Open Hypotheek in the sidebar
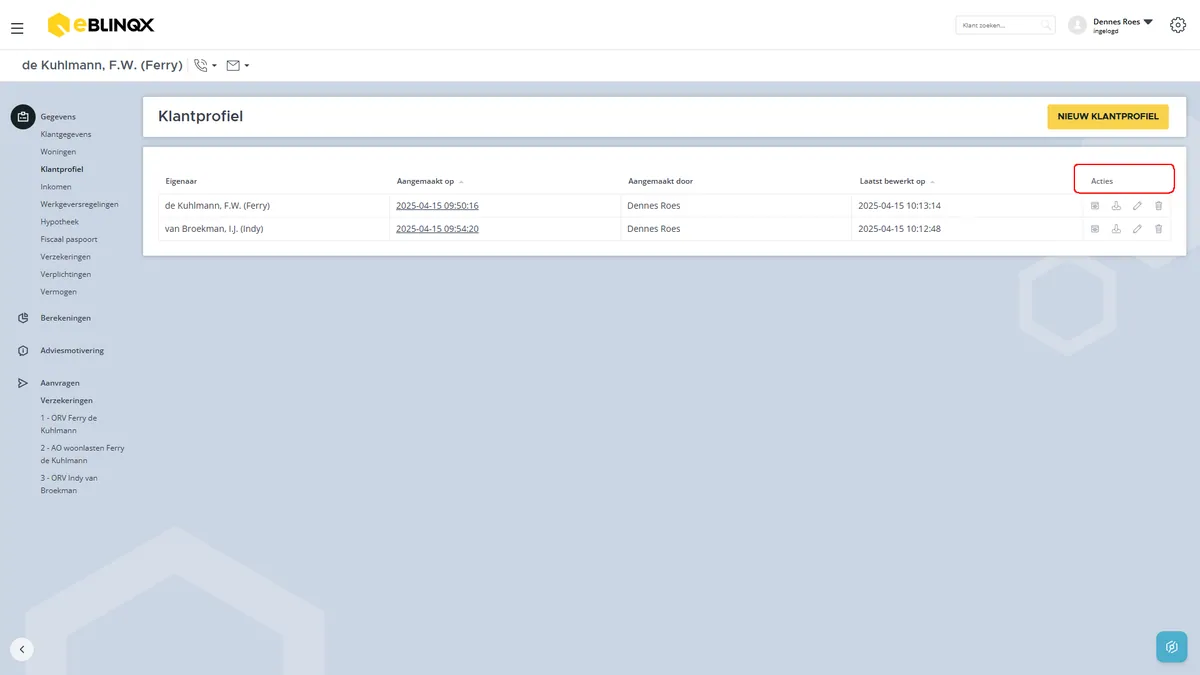 (60, 222)
